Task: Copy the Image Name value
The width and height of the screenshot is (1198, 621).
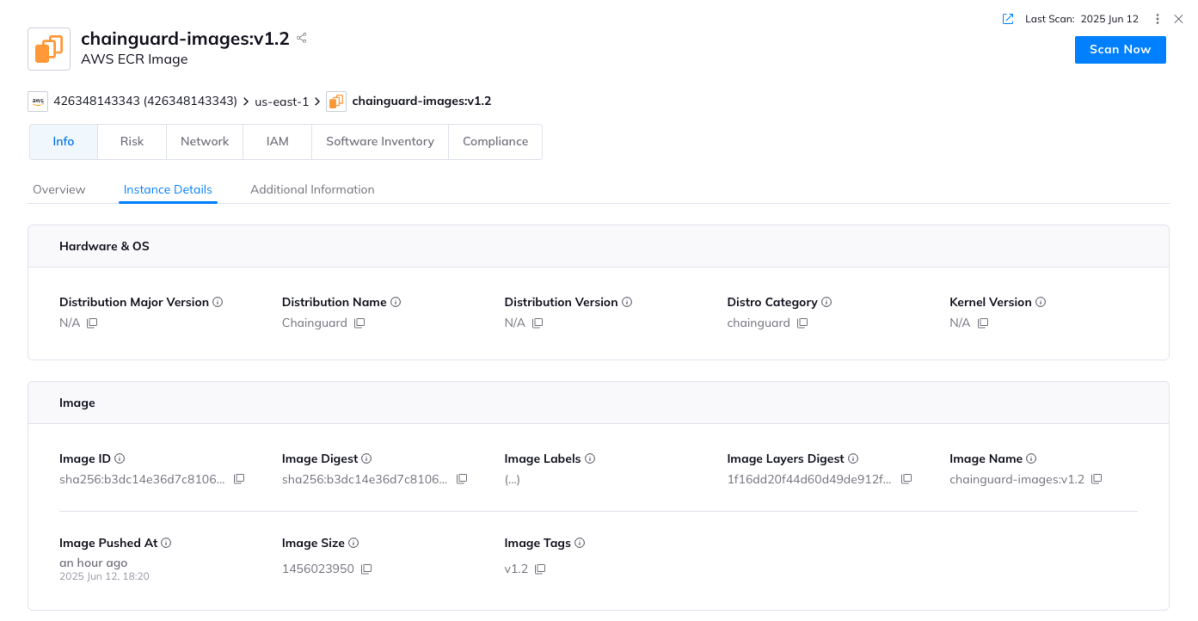Action: coord(1097,479)
